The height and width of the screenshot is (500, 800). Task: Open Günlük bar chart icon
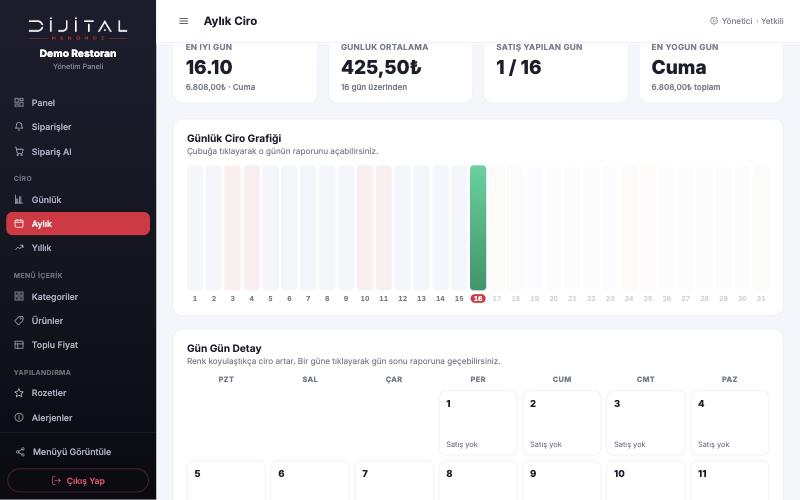point(19,199)
